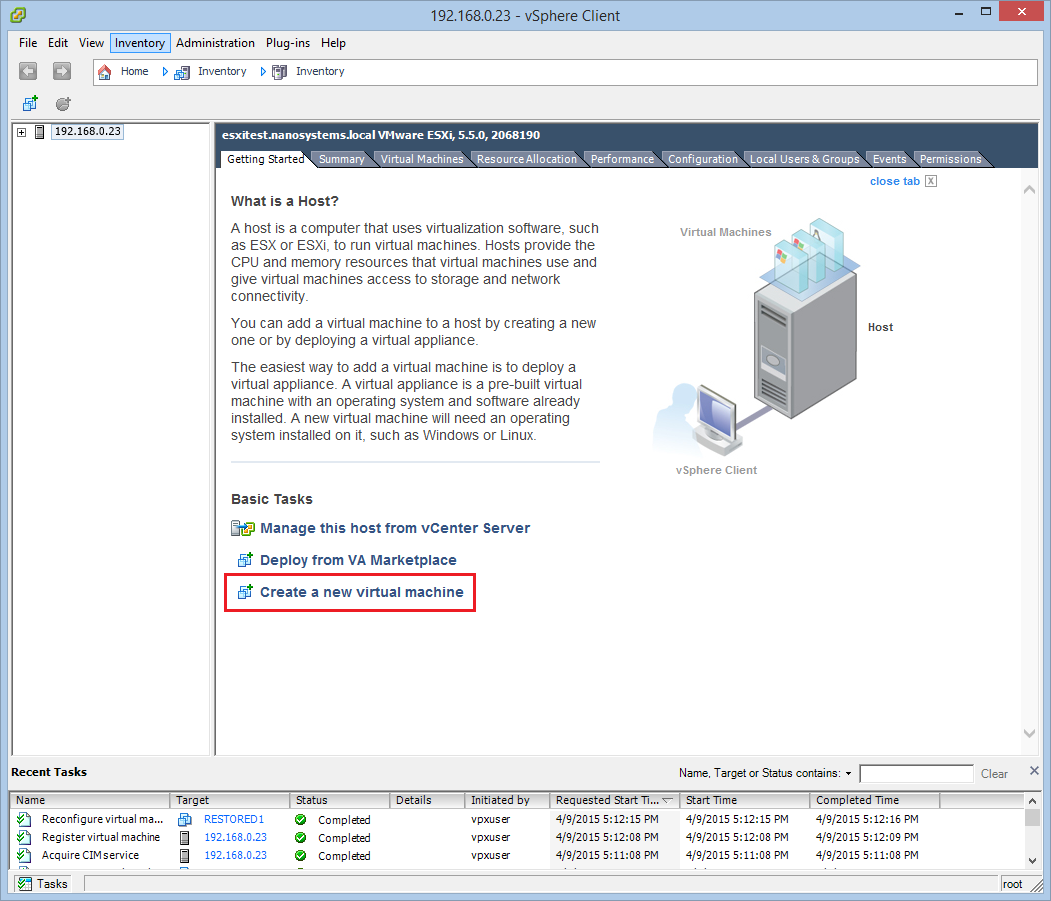This screenshot has height=901, width=1051.
Task: Click the Register virtual machine task icon
Action: click(x=24, y=837)
